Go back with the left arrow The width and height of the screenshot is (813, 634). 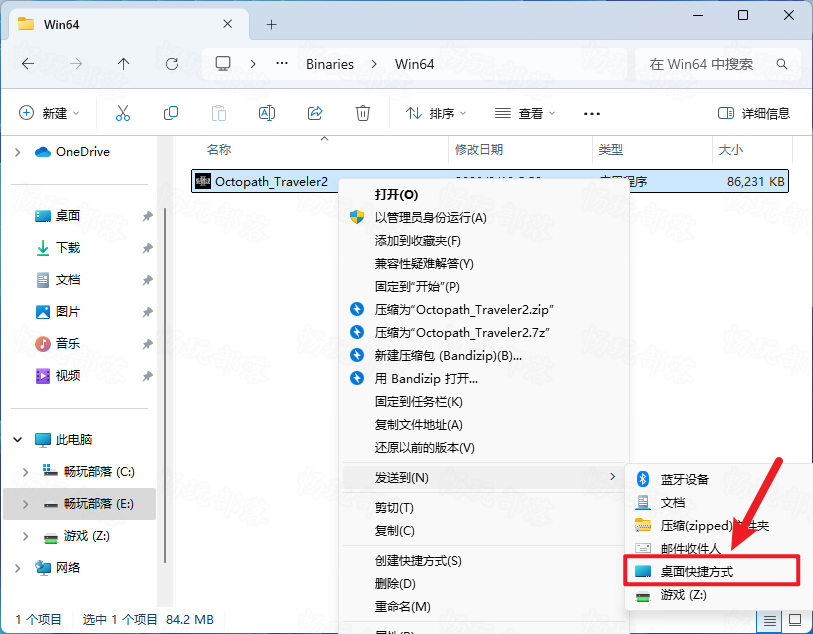[28, 64]
